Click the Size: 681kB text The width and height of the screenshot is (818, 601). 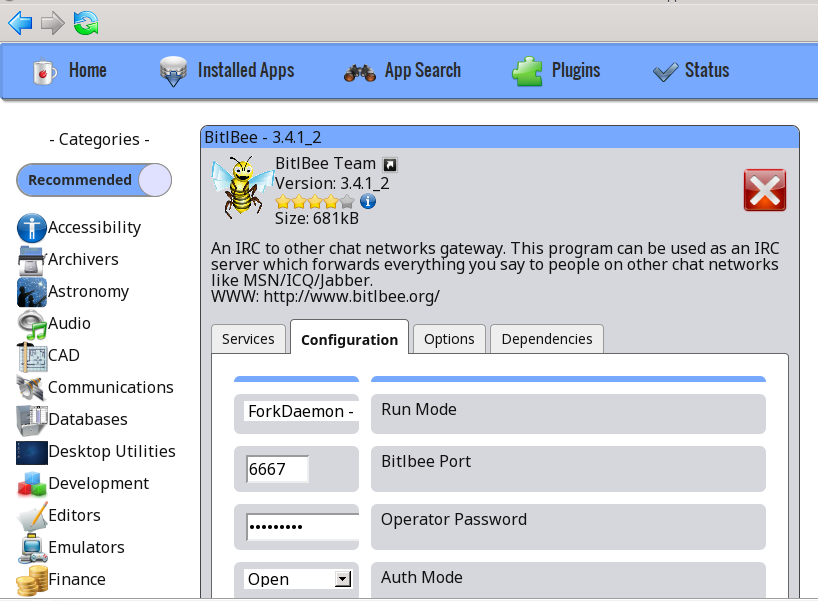point(317,218)
